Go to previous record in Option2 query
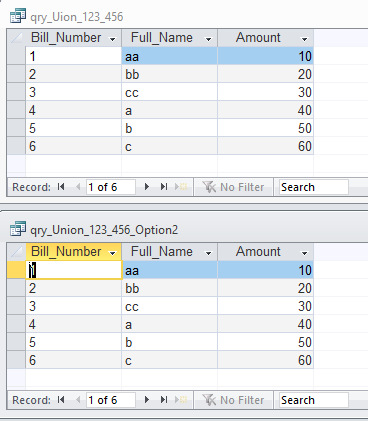This screenshot has height=421, width=368. (78, 400)
